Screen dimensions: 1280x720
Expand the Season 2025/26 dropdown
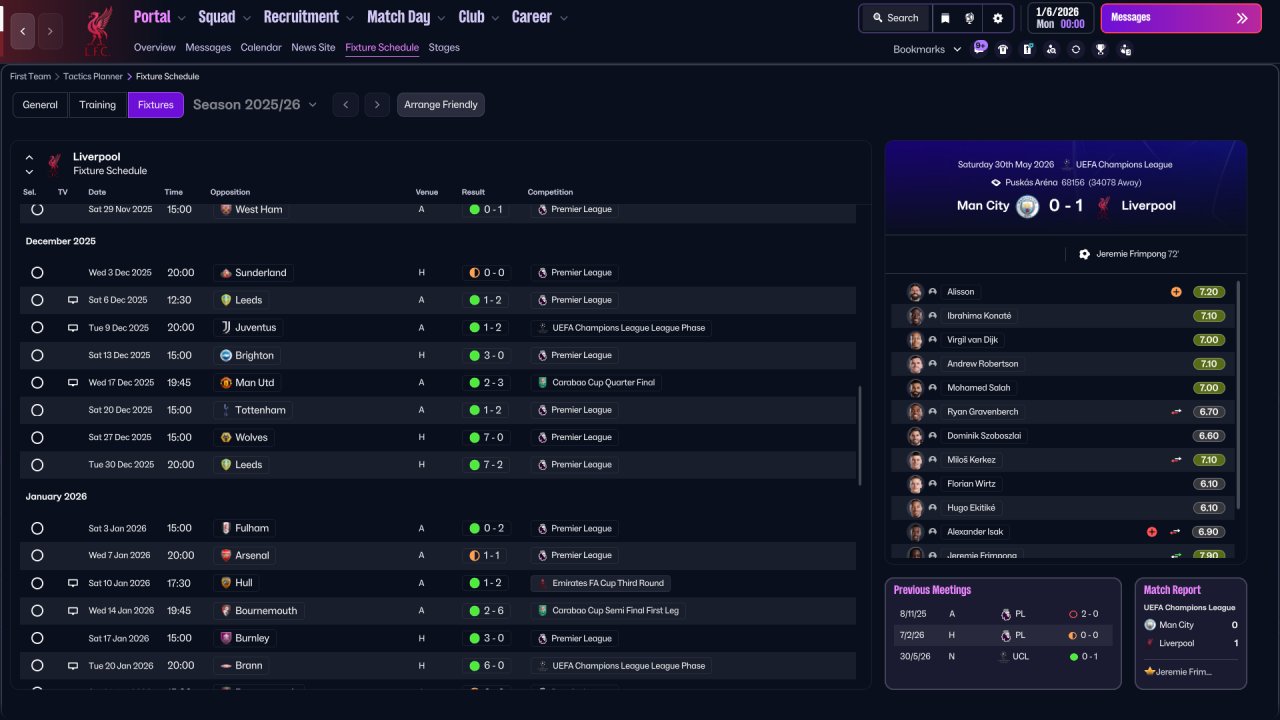[x=255, y=105]
